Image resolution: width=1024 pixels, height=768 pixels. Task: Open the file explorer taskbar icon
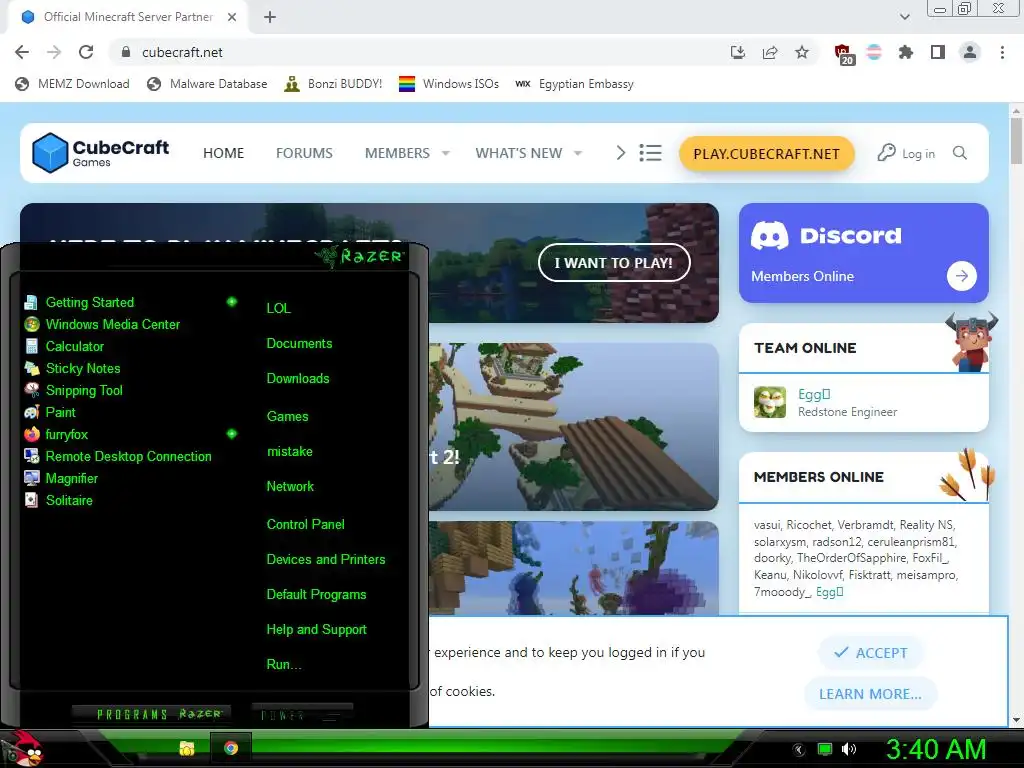tap(187, 748)
